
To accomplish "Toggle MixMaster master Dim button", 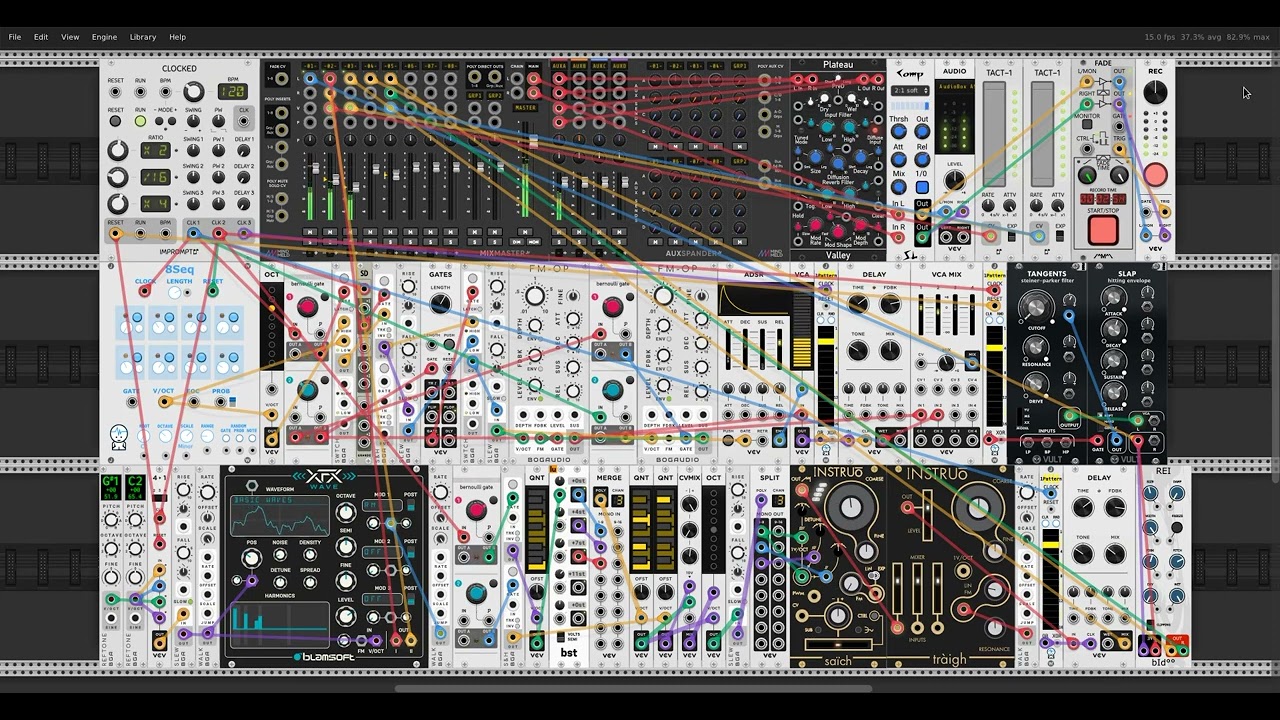I will click(x=516, y=242).
